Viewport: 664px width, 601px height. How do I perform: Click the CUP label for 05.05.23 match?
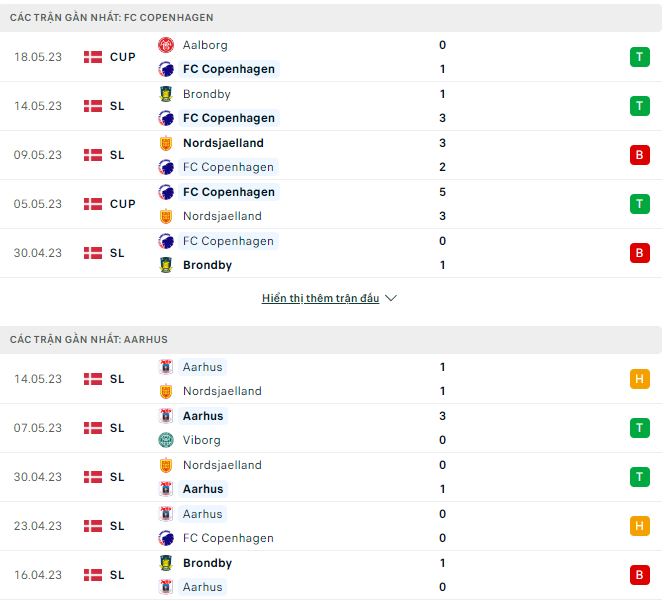123,204
